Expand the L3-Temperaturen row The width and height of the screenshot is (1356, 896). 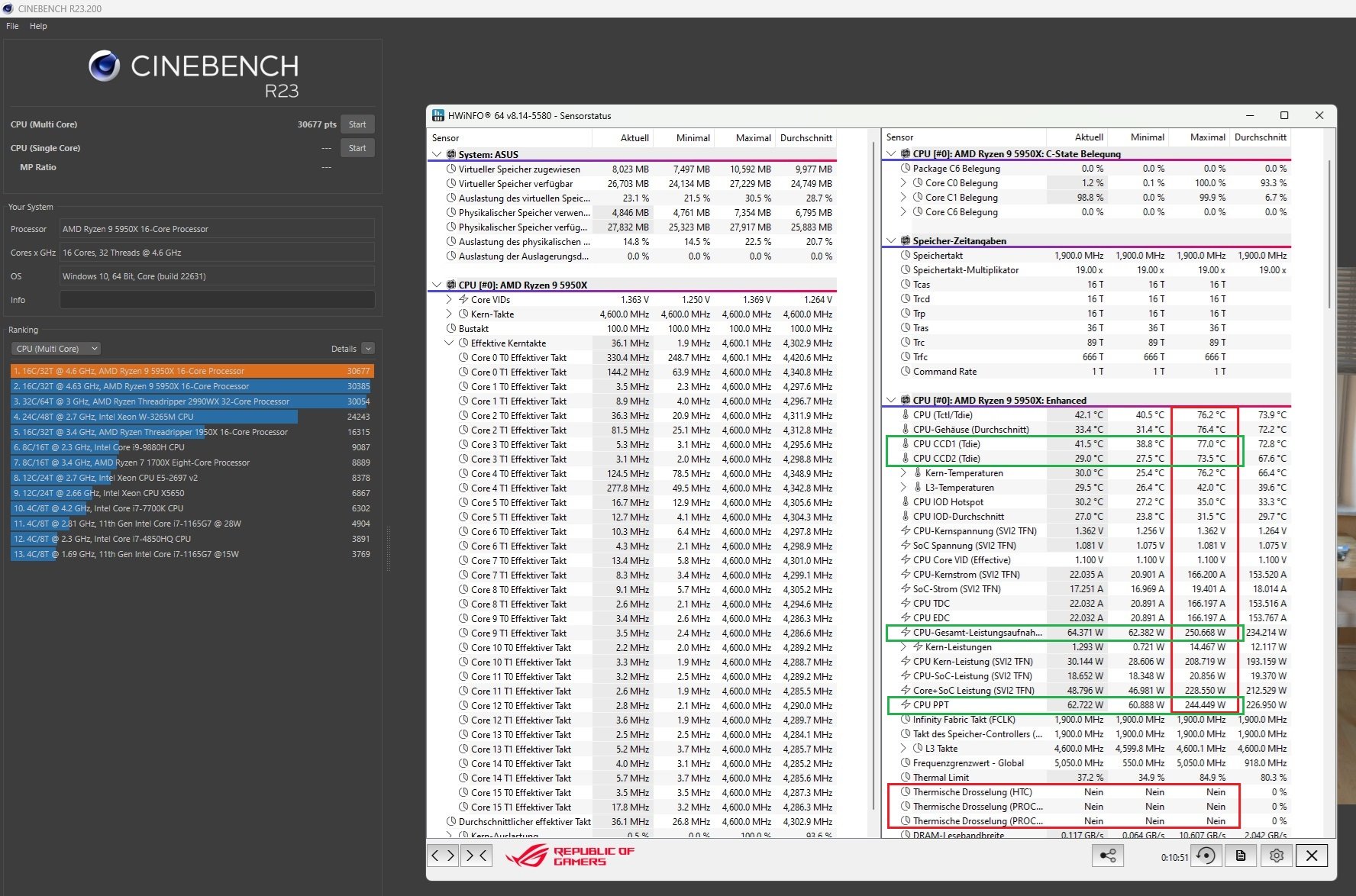click(x=903, y=487)
